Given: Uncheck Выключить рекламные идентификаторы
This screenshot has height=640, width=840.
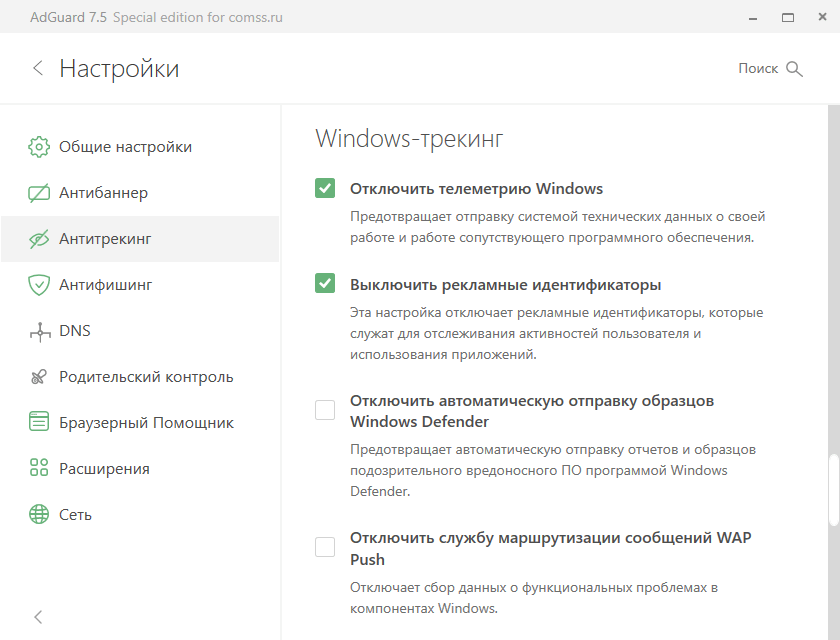Looking at the screenshot, I should tap(325, 283).
